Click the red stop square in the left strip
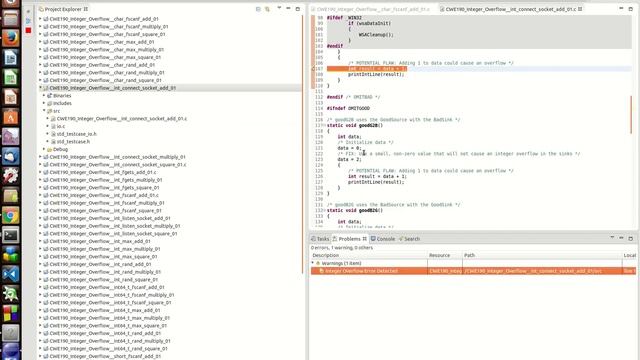 tap(28, 30)
